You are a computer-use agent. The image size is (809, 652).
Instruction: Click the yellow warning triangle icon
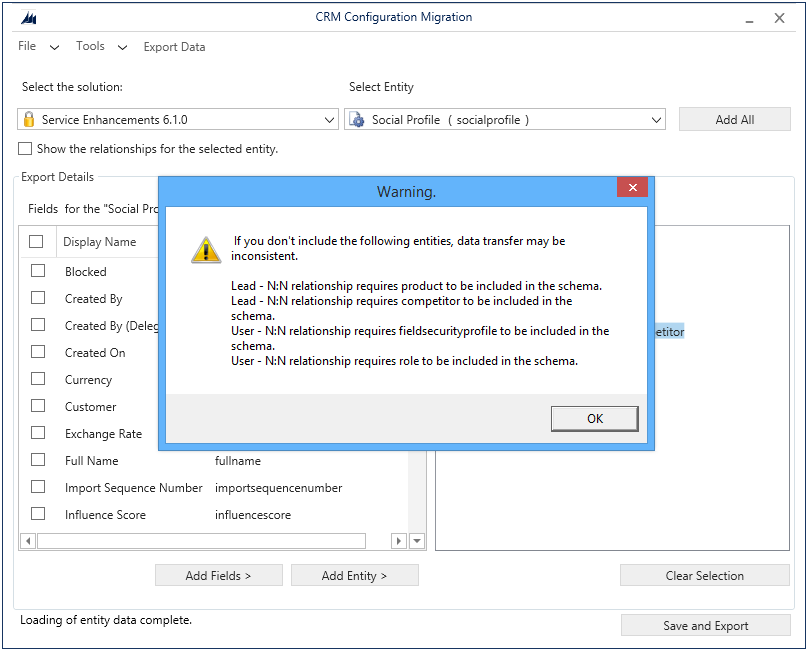205,249
